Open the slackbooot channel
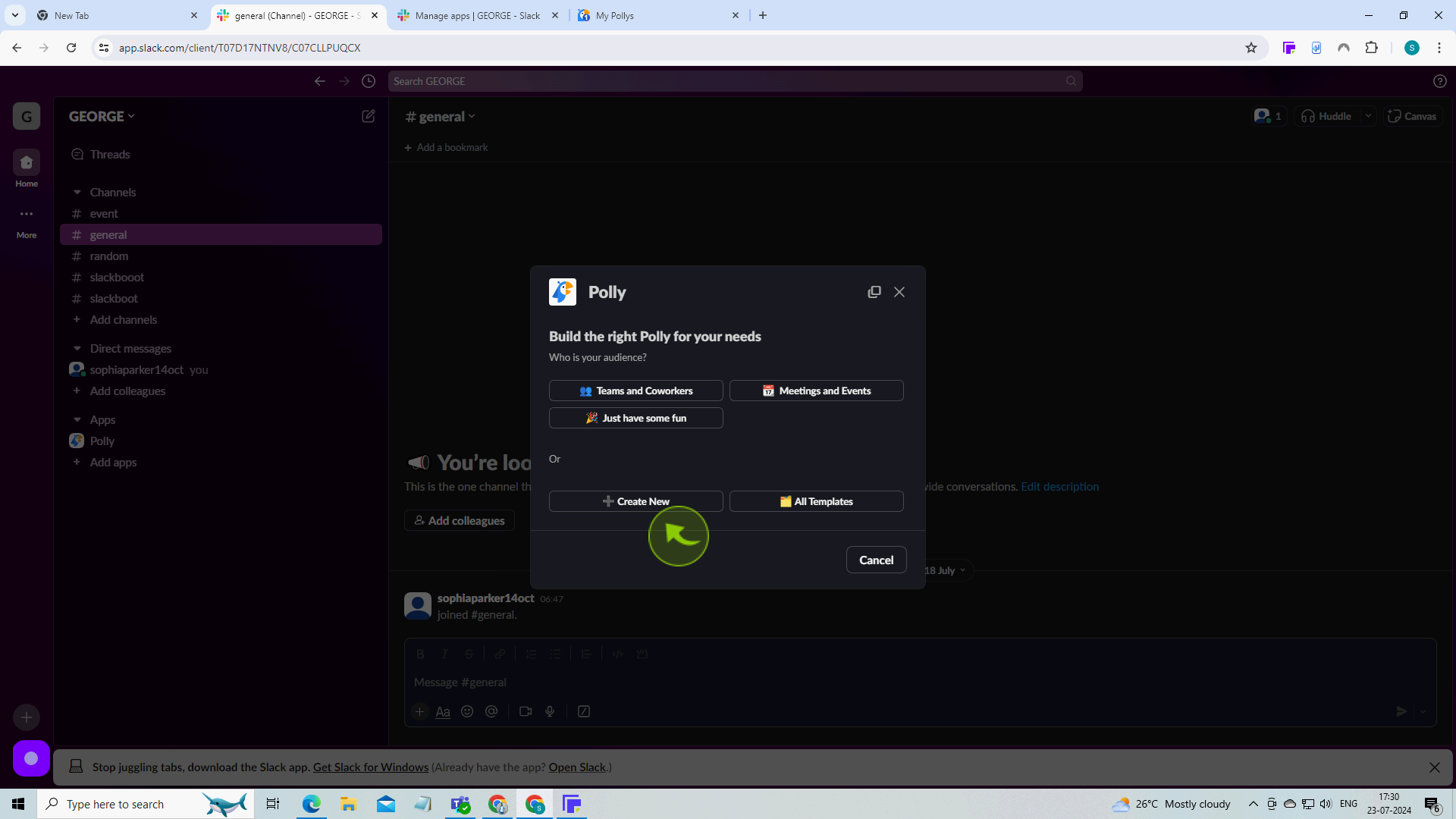The width and height of the screenshot is (1456, 819). (221, 277)
